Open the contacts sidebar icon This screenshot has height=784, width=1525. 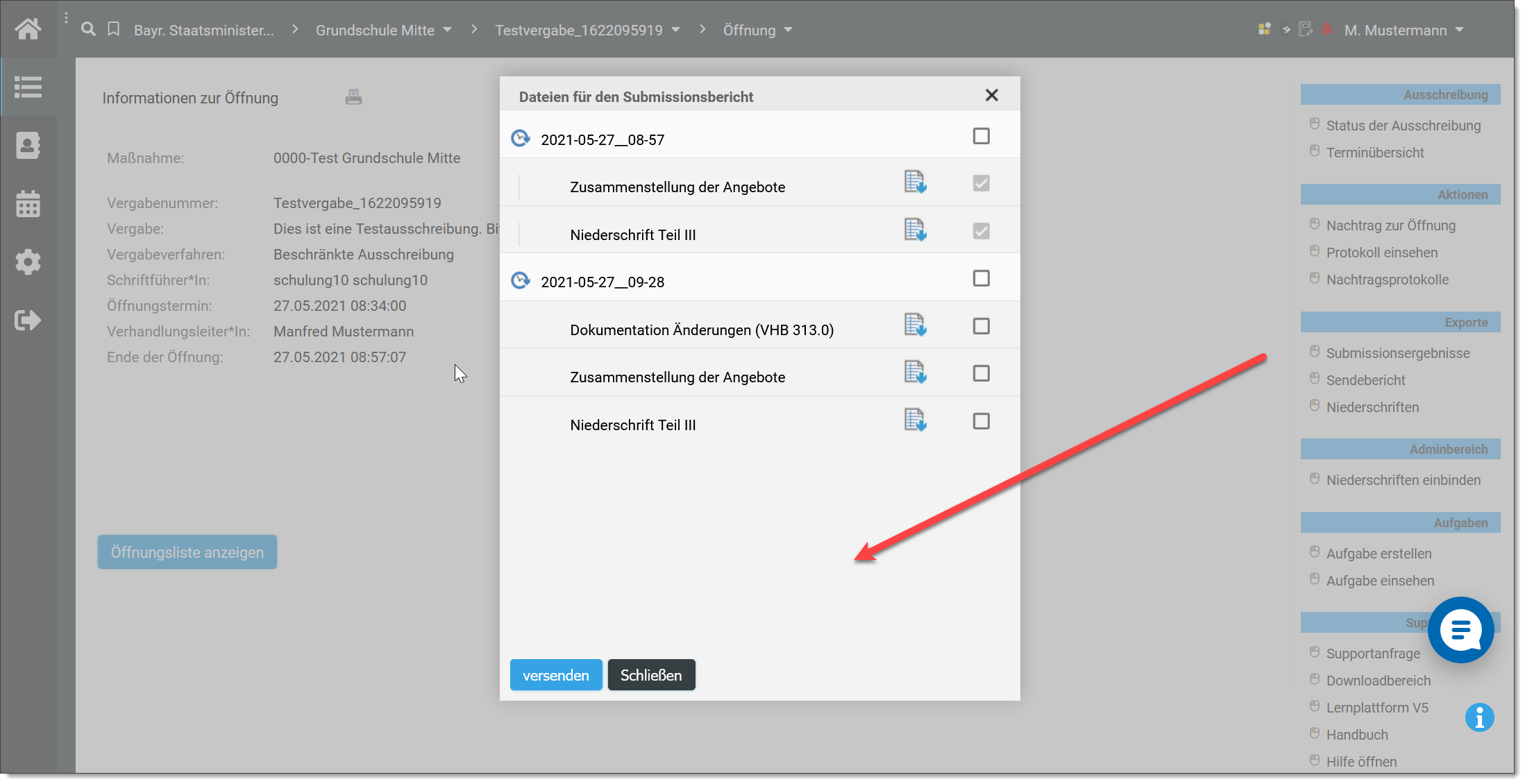(28, 146)
